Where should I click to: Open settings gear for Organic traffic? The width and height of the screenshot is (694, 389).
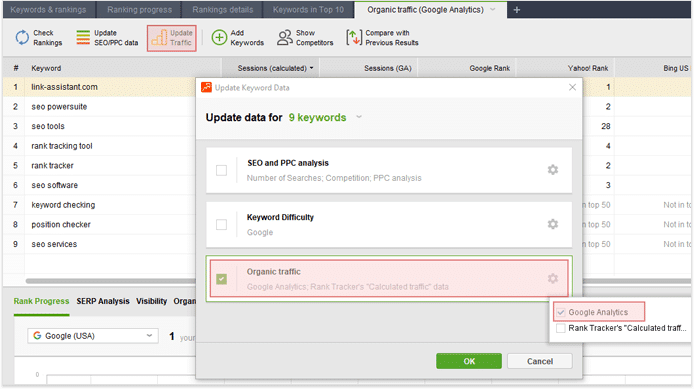[x=553, y=279]
